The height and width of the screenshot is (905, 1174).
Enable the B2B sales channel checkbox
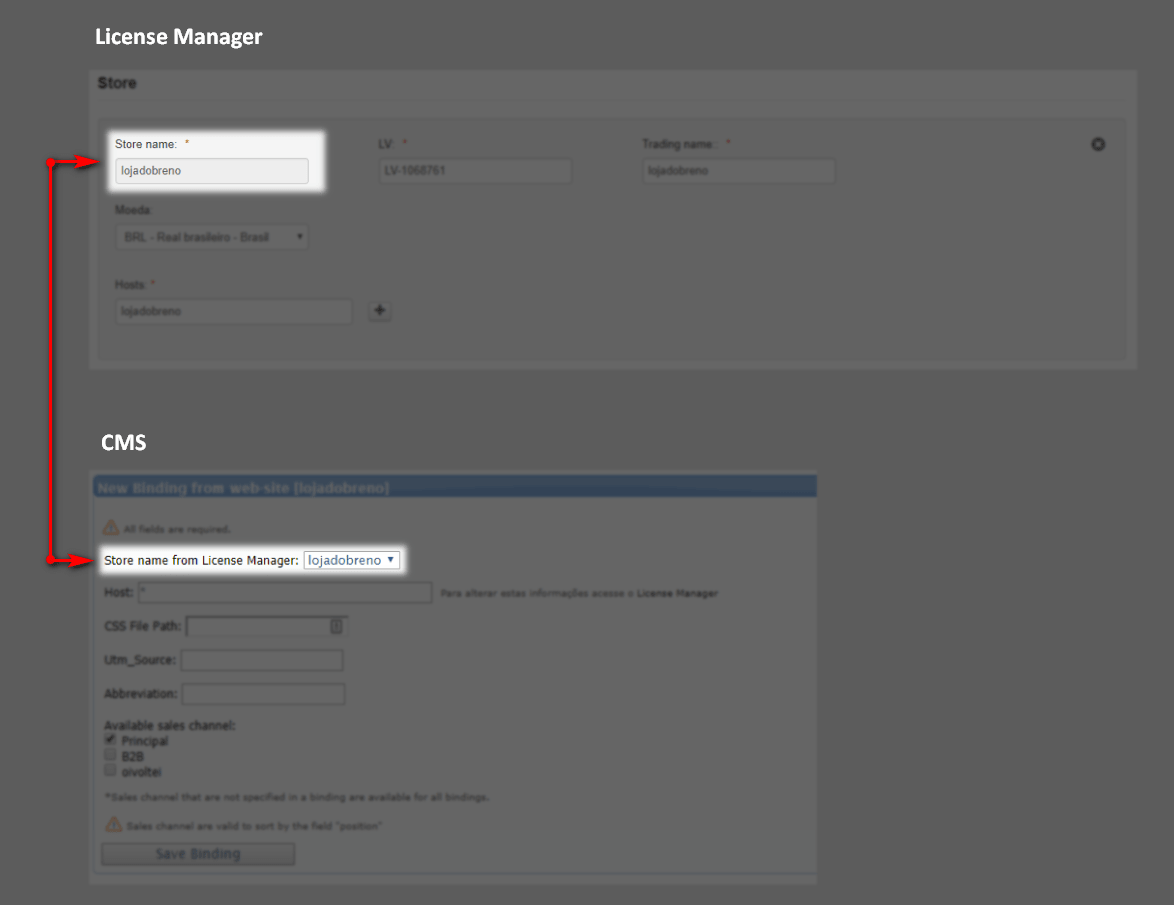coord(111,756)
